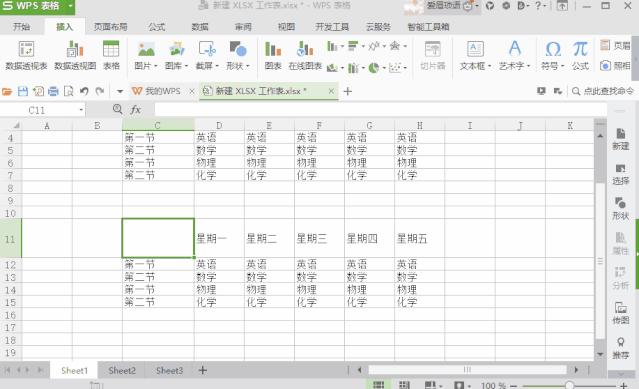Switch to the 数据 ribbon tab
639x389 pixels.
(x=200, y=27)
